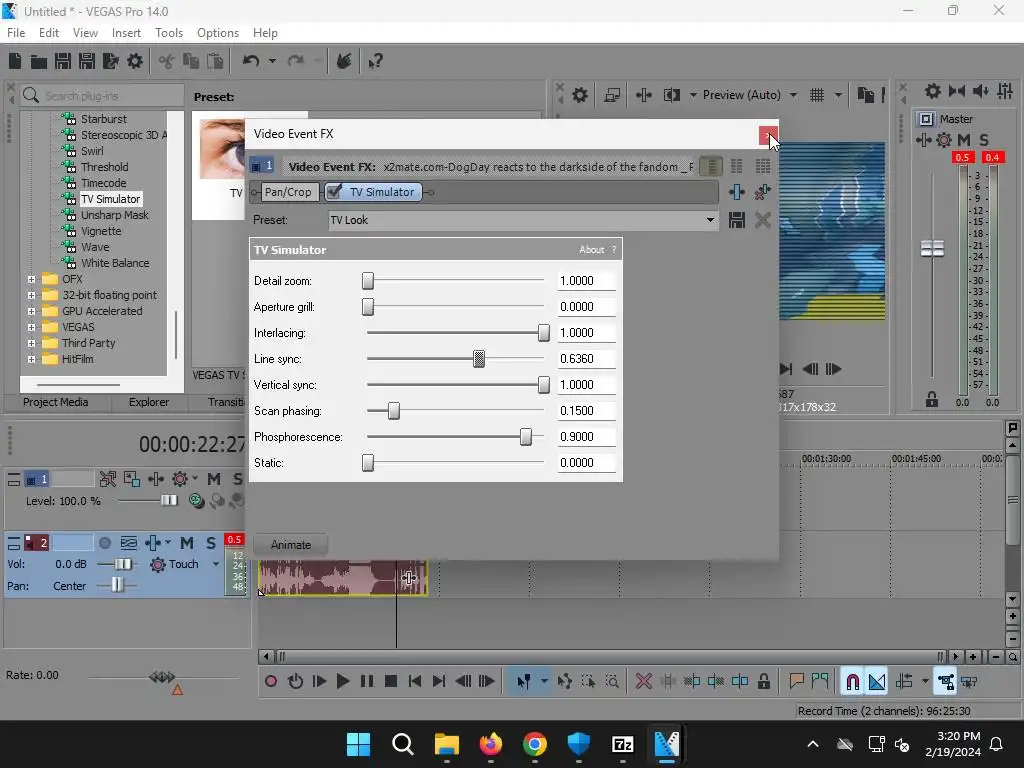Open the Insert menu

point(126,33)
